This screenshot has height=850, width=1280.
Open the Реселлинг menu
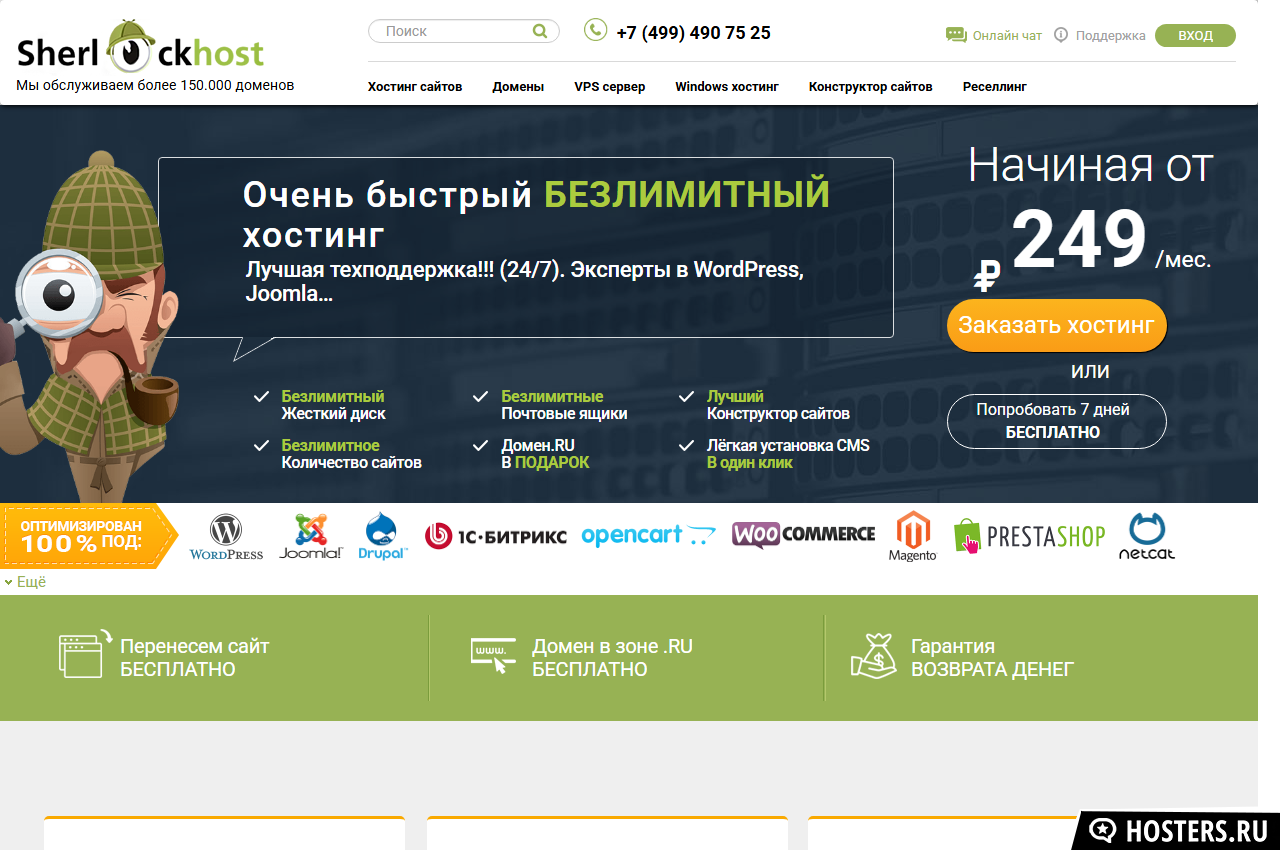pyautogui.click(x=995, y=87)
